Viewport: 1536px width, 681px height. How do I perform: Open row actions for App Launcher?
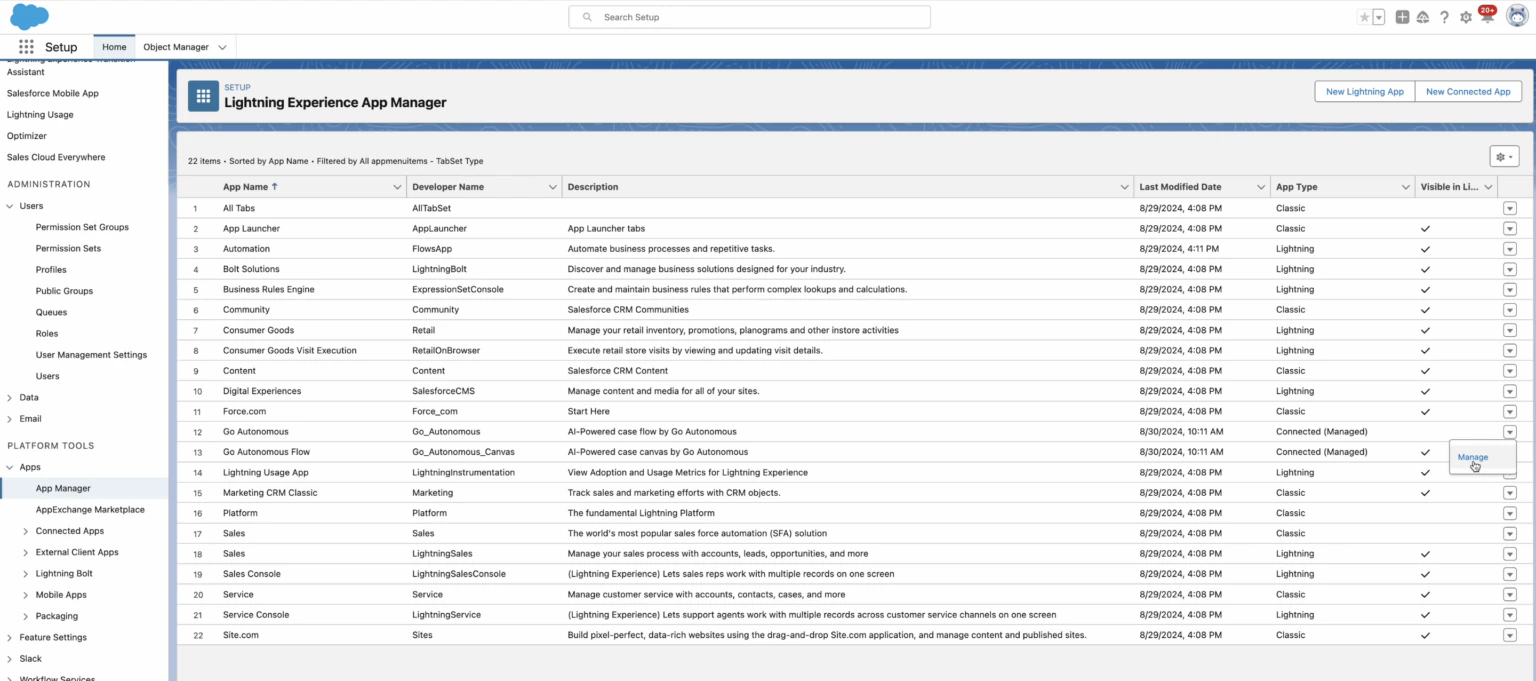tap(1509, 229)
